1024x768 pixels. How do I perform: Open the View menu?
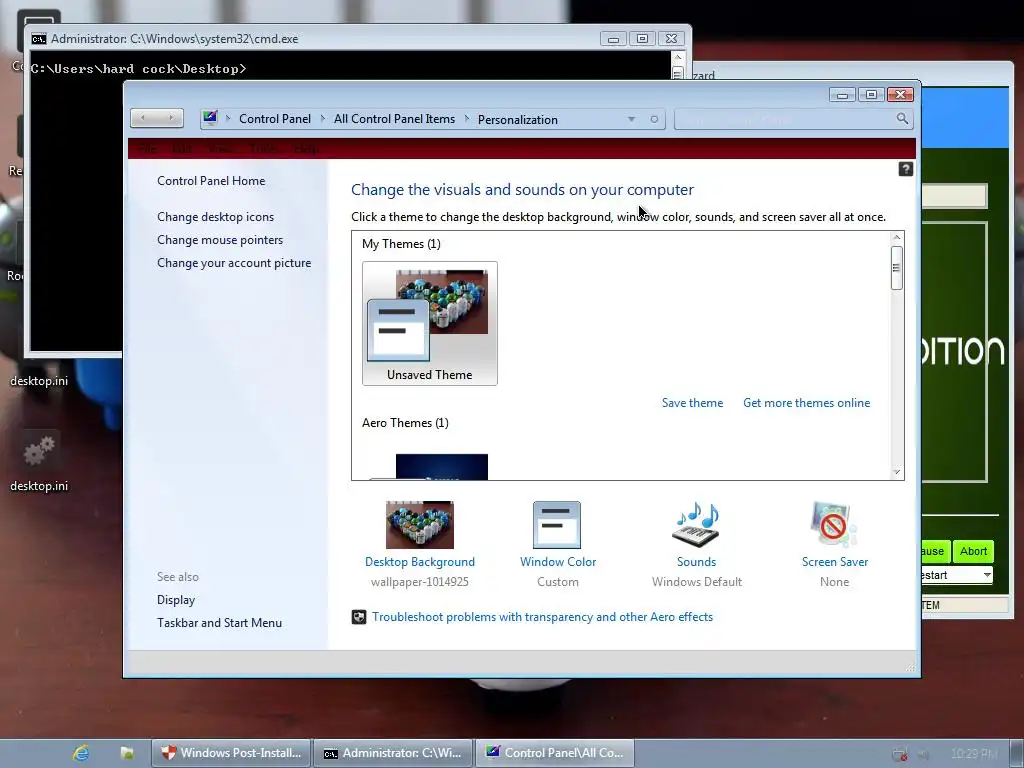point(220,149)
